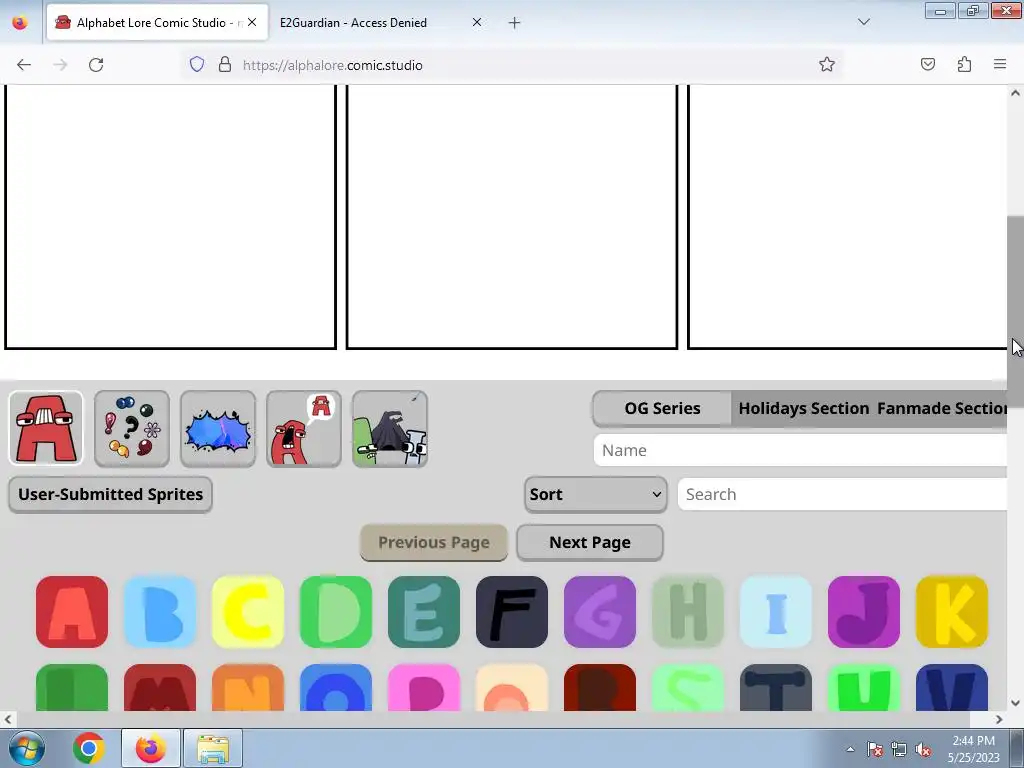Open tracking protection shield info
The width and height of the screenshot is (1024, 768).
tap(197, 65)
